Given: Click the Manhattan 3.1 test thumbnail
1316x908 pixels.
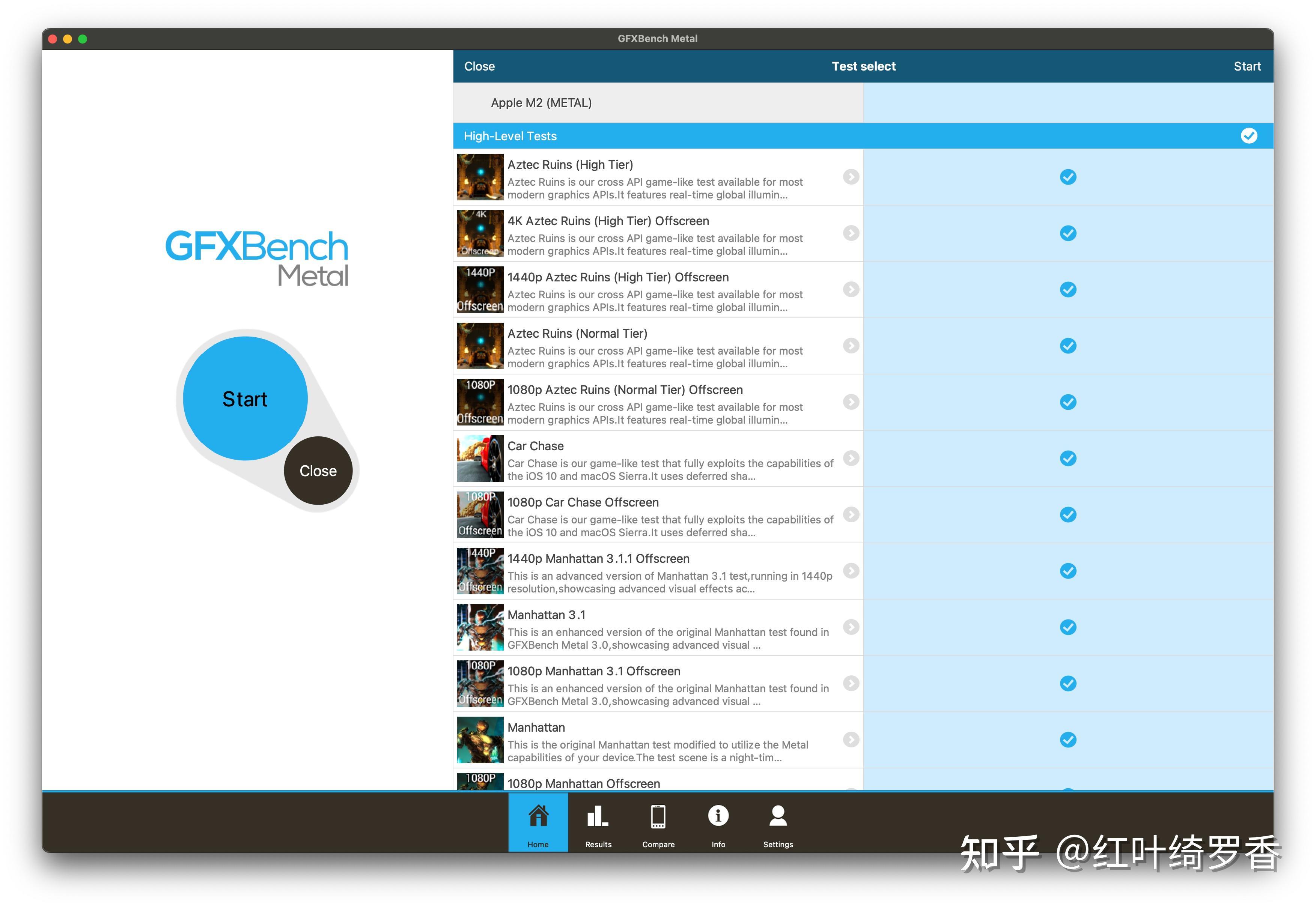Looking at the screenshot, I should coord(480,627).
